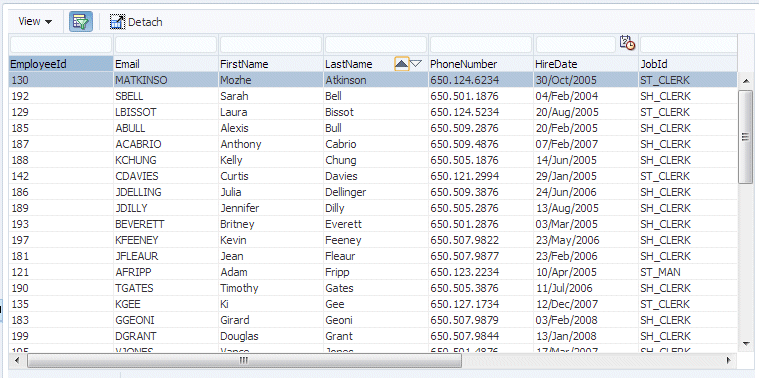
Task: Click hire date 13/Aug/2005 cell
Action: pos(586,208)
